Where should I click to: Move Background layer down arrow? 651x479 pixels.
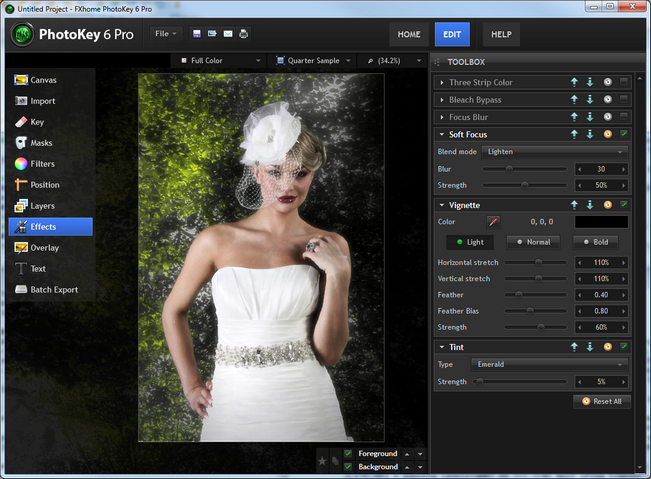tap(420, 467)
